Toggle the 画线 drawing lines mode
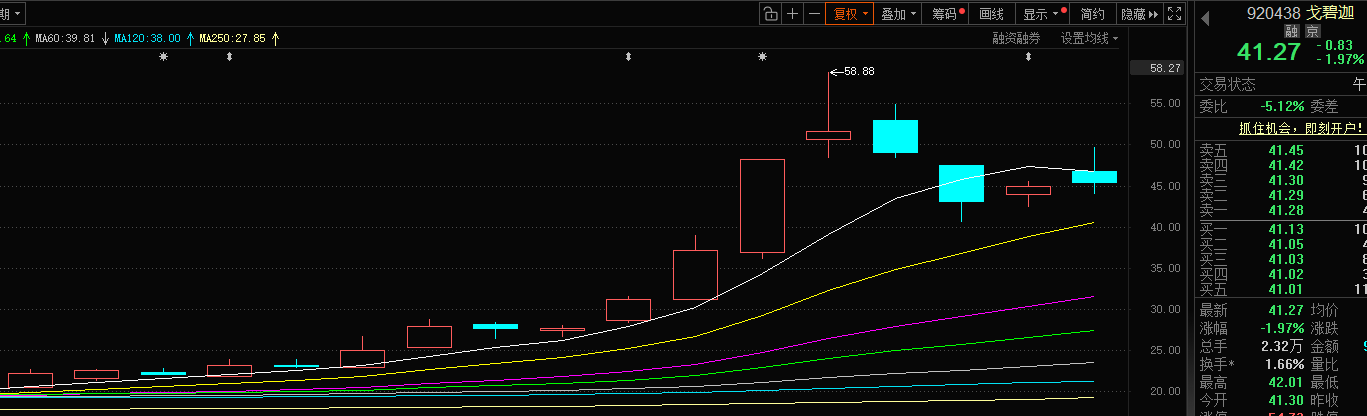This screenshot has width=1367, height=416. [991, 14]
